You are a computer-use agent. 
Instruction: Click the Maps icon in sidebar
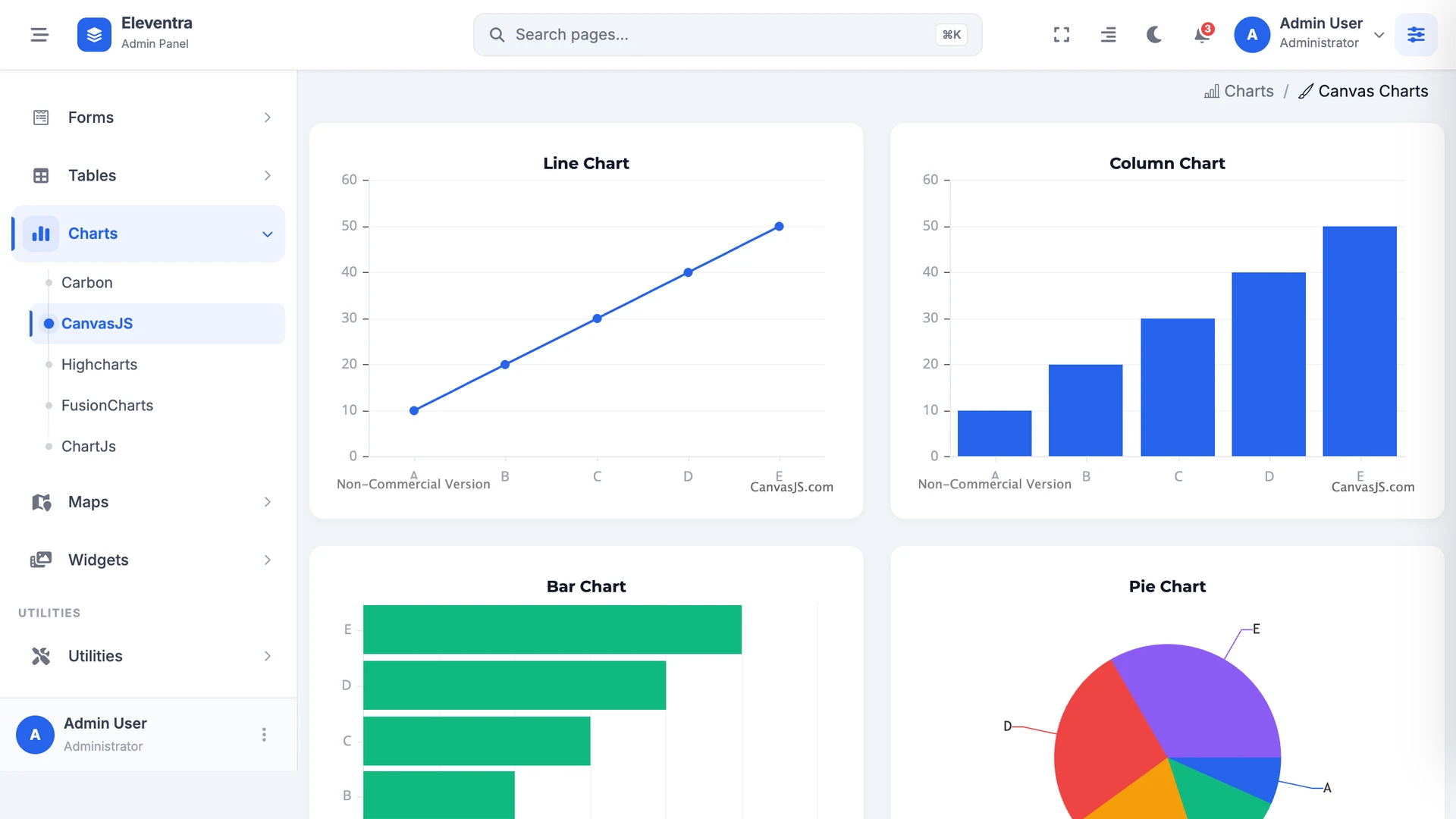click(41, 502)
